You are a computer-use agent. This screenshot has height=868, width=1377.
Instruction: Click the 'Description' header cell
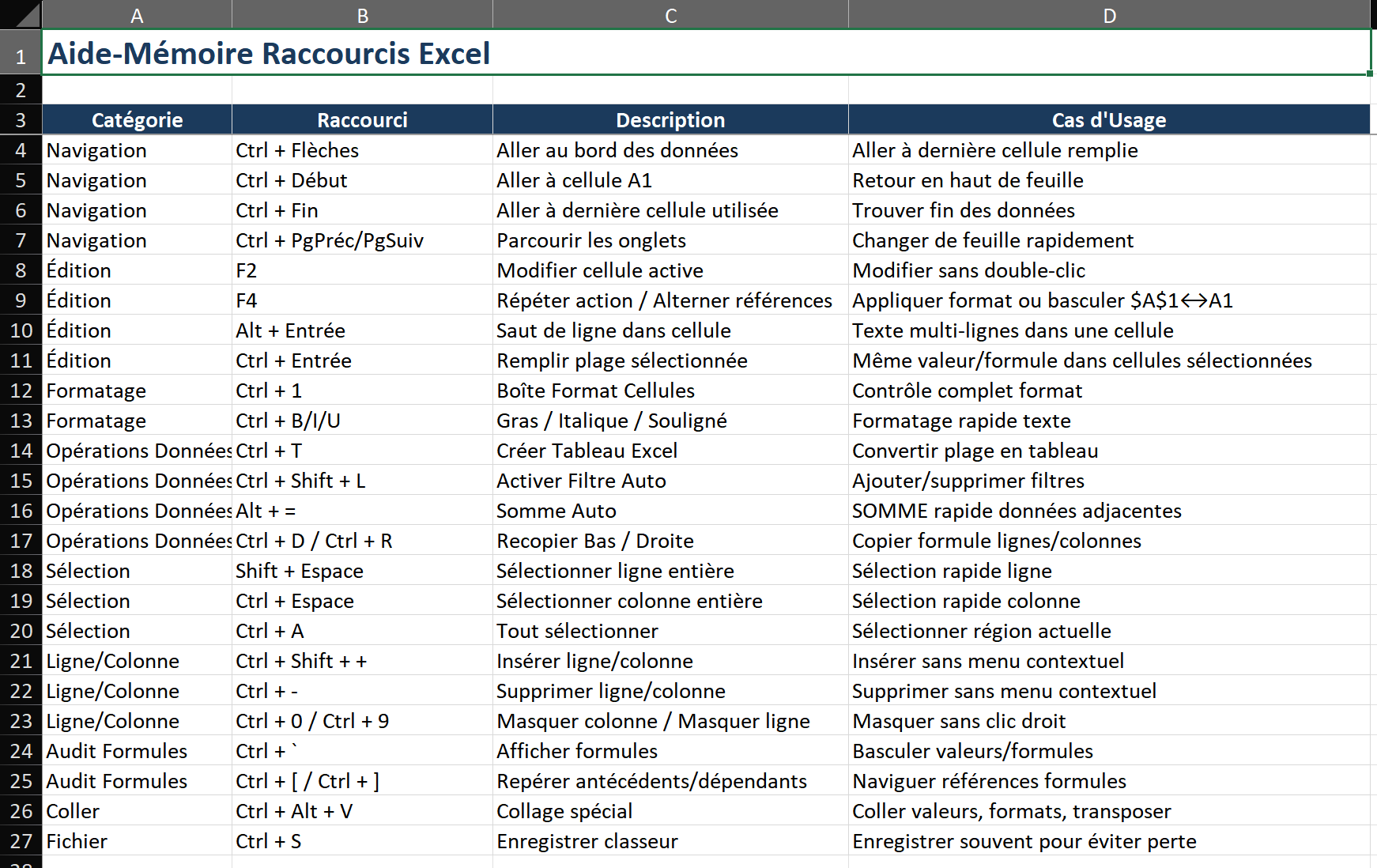670,120
